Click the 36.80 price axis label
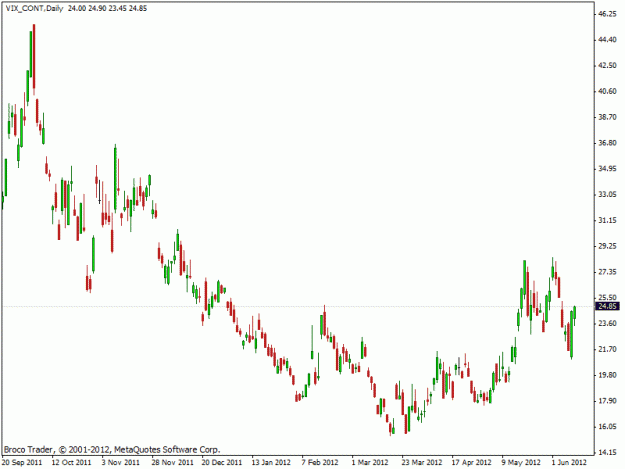This screenshot has height=469, width=625. coord(607,143)
